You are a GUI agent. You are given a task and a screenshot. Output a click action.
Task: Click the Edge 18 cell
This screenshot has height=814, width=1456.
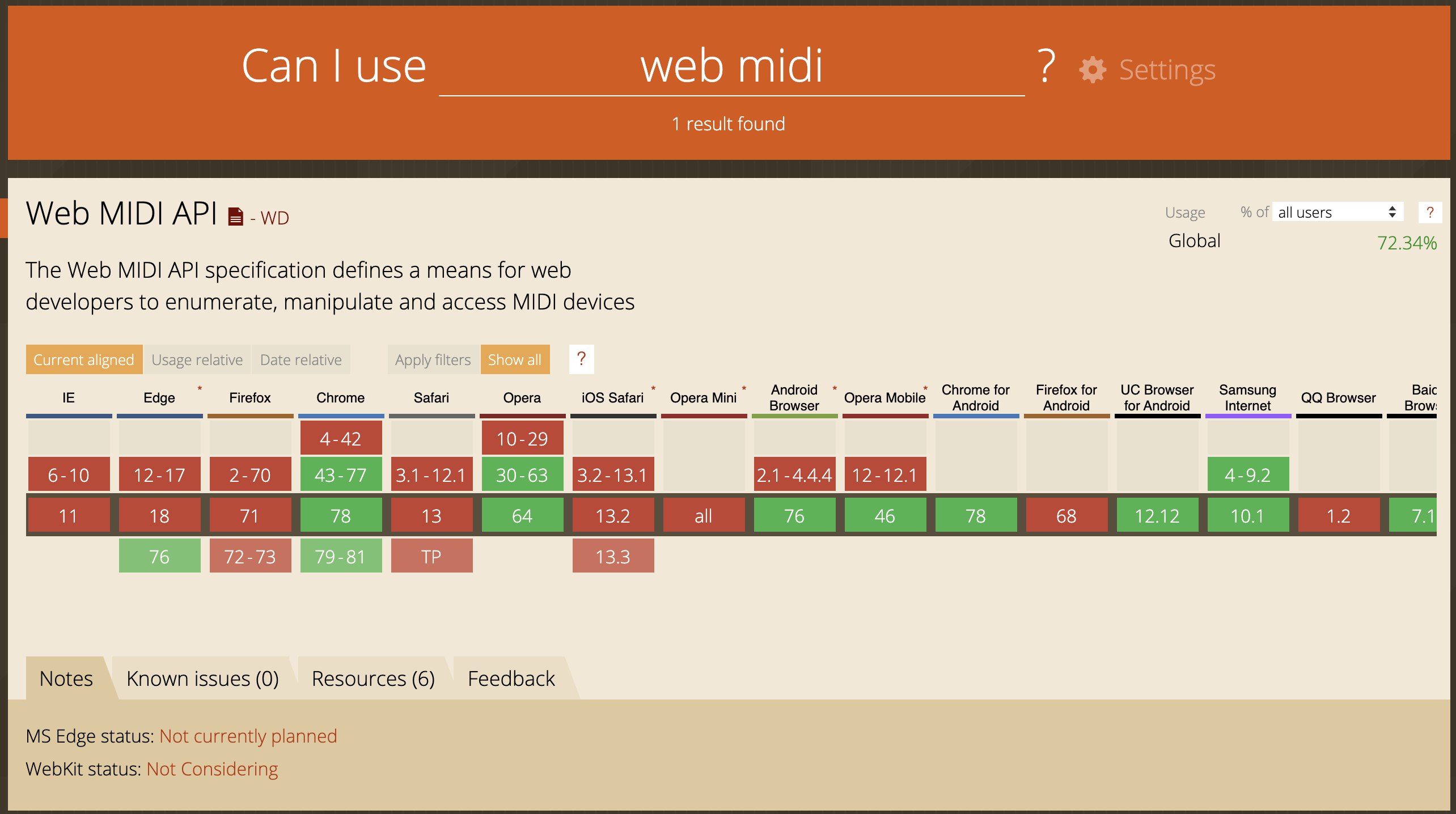click(x=159, y=515)
